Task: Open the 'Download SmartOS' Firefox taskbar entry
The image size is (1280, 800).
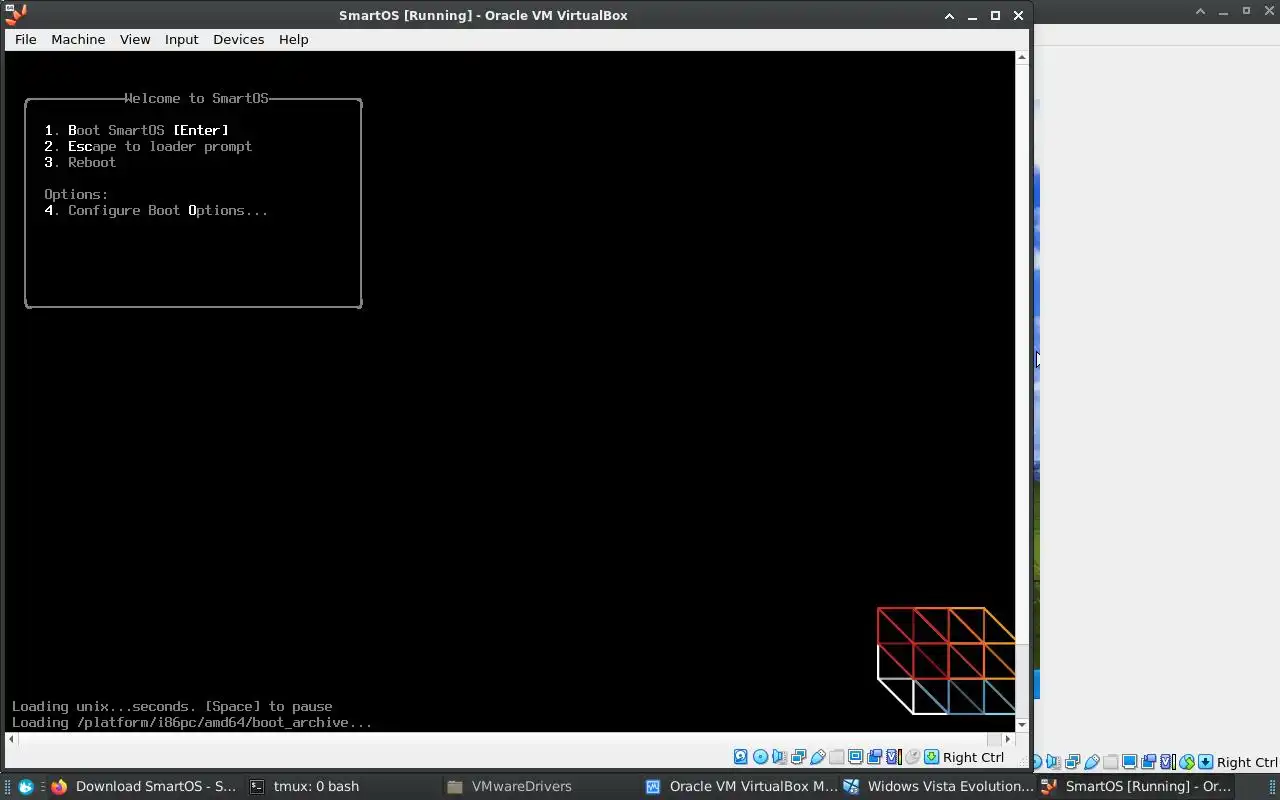Action: [143, 786]
